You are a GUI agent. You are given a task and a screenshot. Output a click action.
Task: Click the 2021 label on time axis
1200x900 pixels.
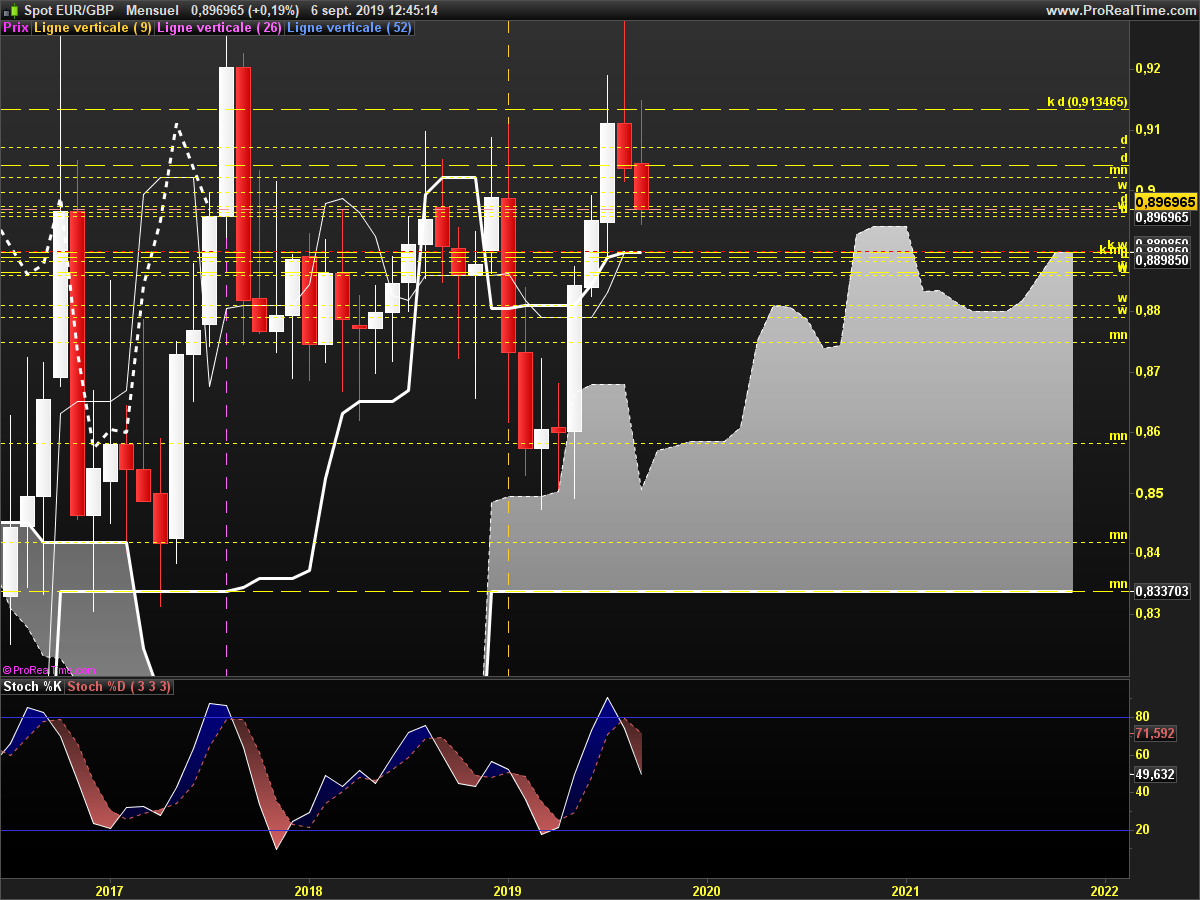pyautogui.click(x=905, y=890)
